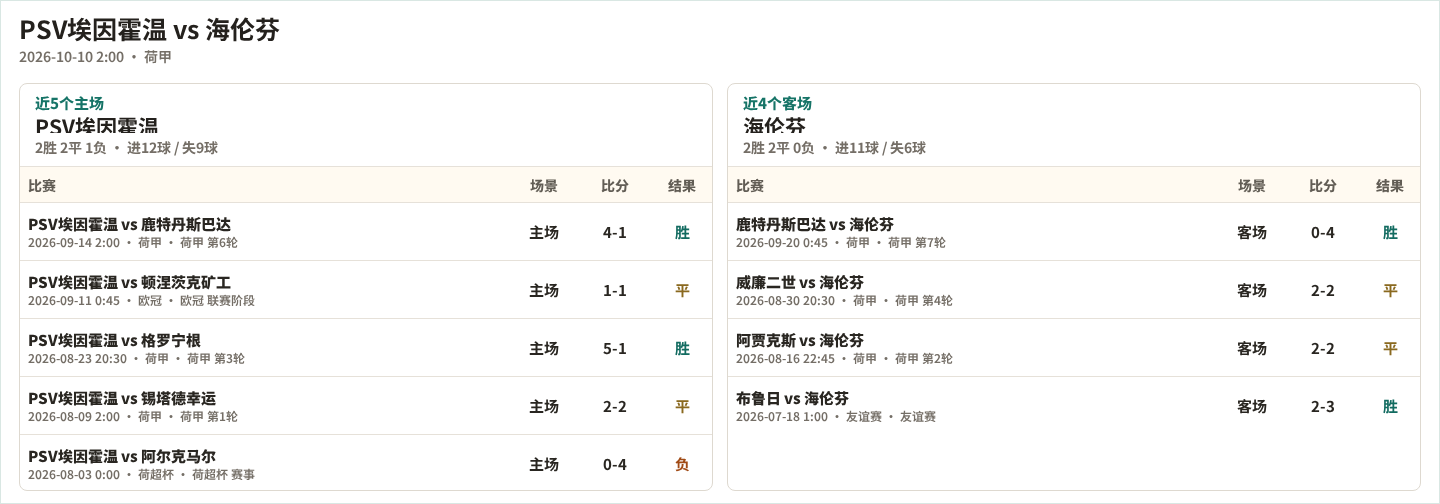Click the 场景 column header in the away table
Image resolution: width=1440 pixels, height=504 pixels.
tap(1252, 186)
